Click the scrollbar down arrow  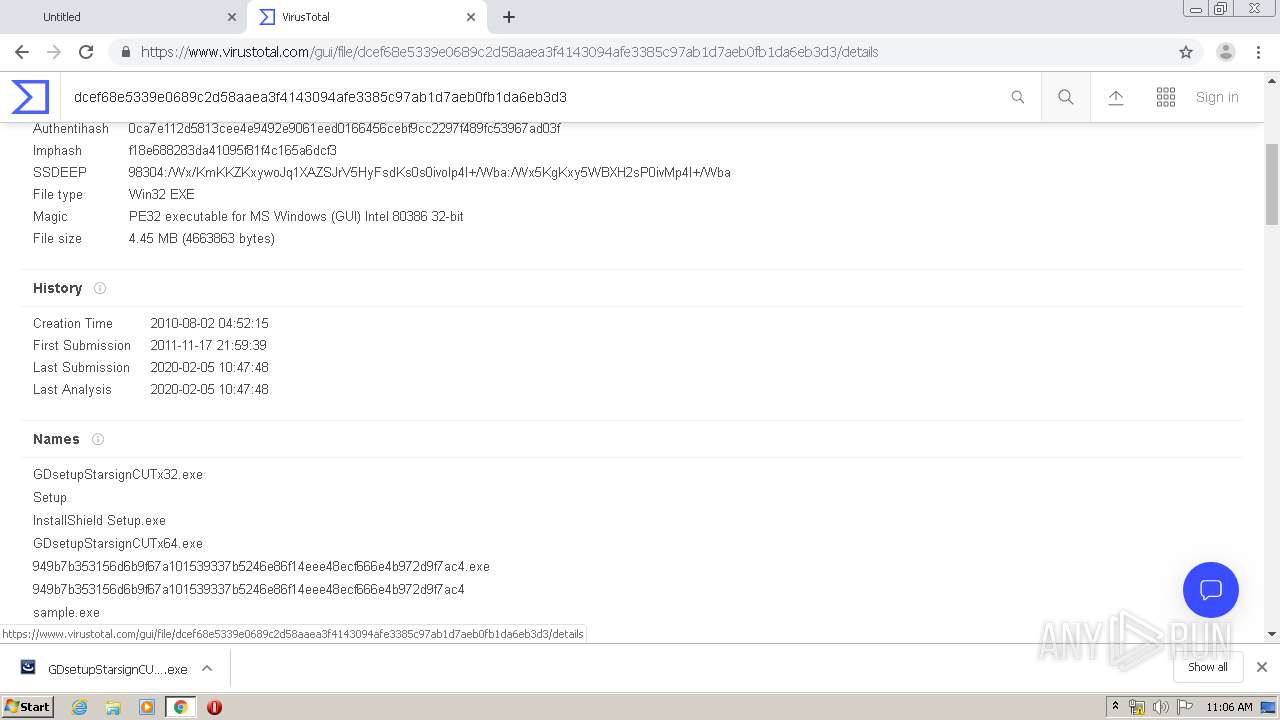(1272, 633)
